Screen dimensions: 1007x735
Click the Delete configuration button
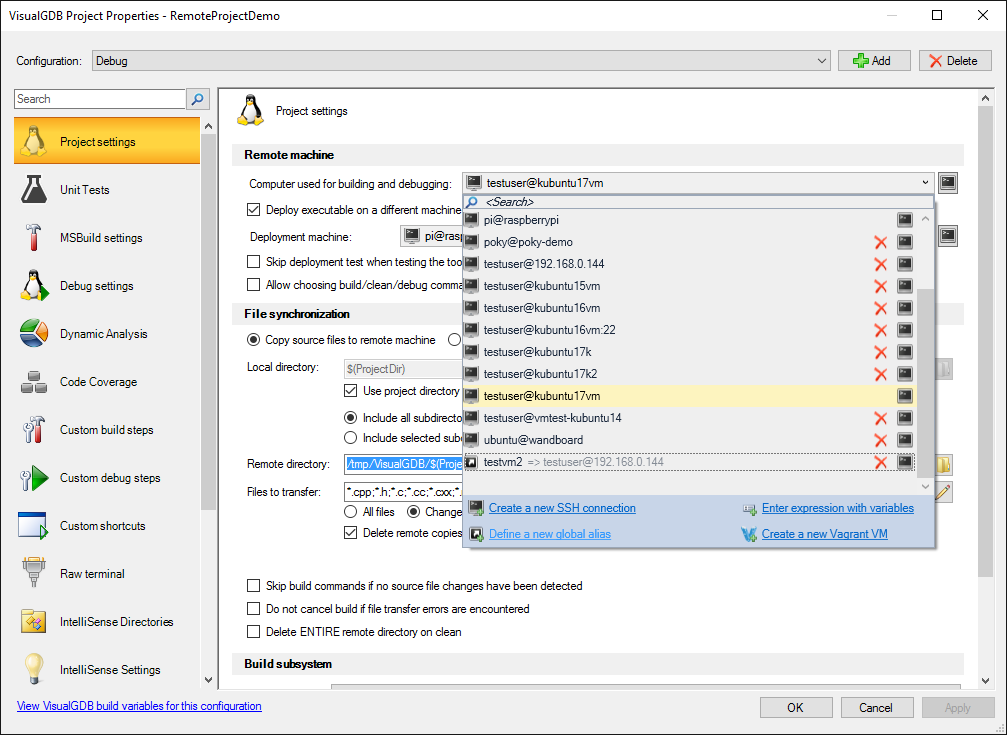click(955, 61)
